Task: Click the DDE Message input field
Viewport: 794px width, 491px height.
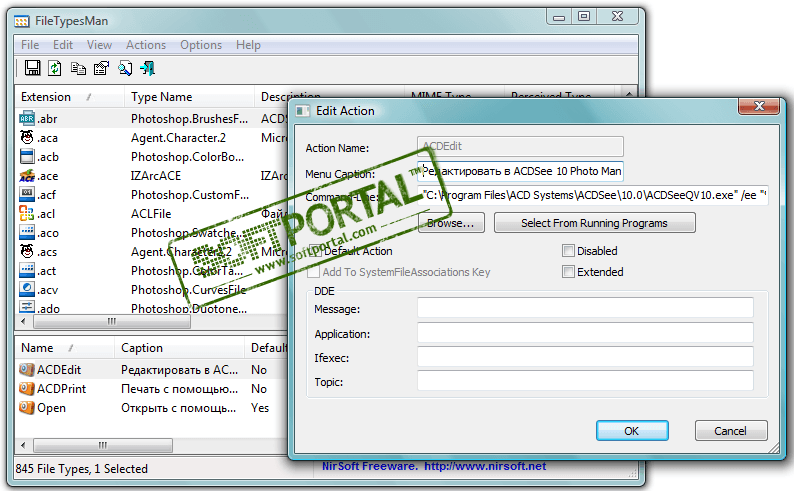Action: pos(585,308)
